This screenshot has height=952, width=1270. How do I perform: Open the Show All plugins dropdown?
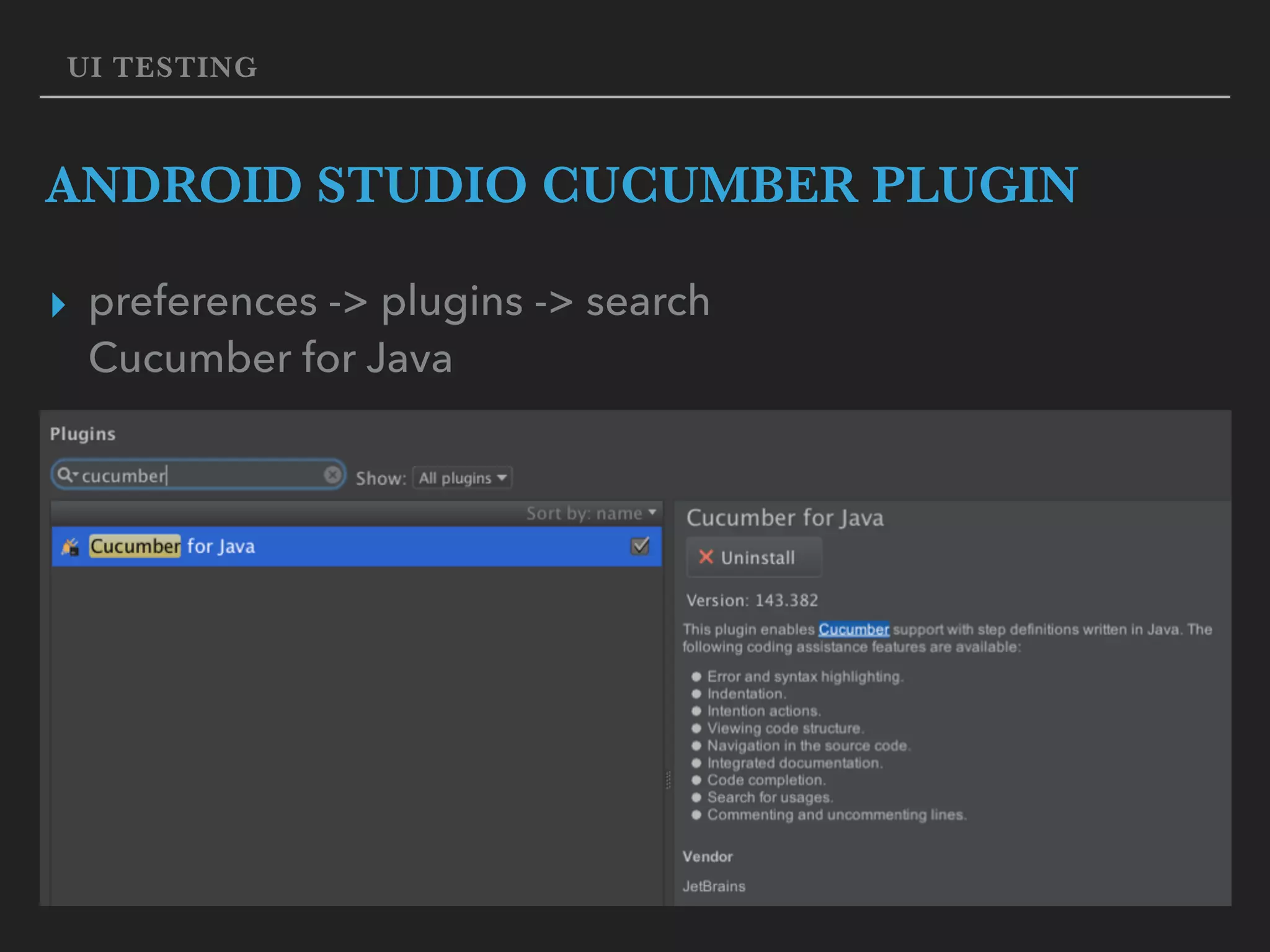click(463, 478)
